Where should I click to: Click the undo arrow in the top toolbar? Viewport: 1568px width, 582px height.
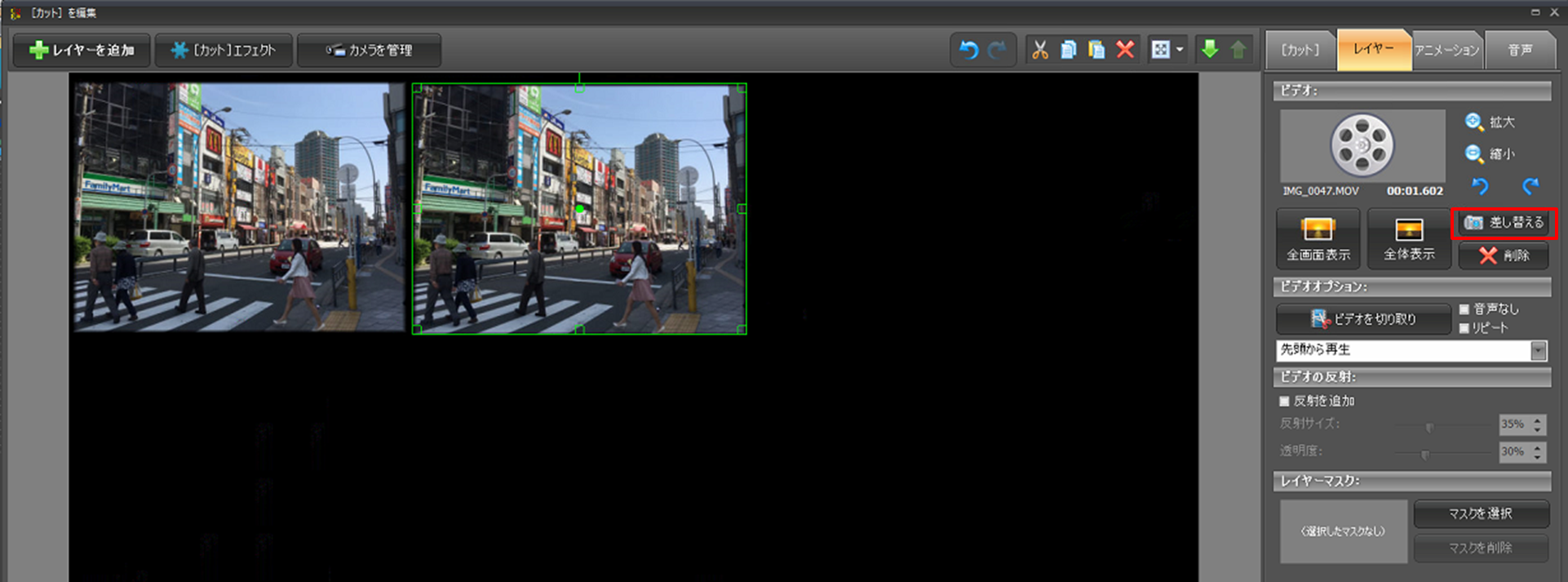click(968, 50)
